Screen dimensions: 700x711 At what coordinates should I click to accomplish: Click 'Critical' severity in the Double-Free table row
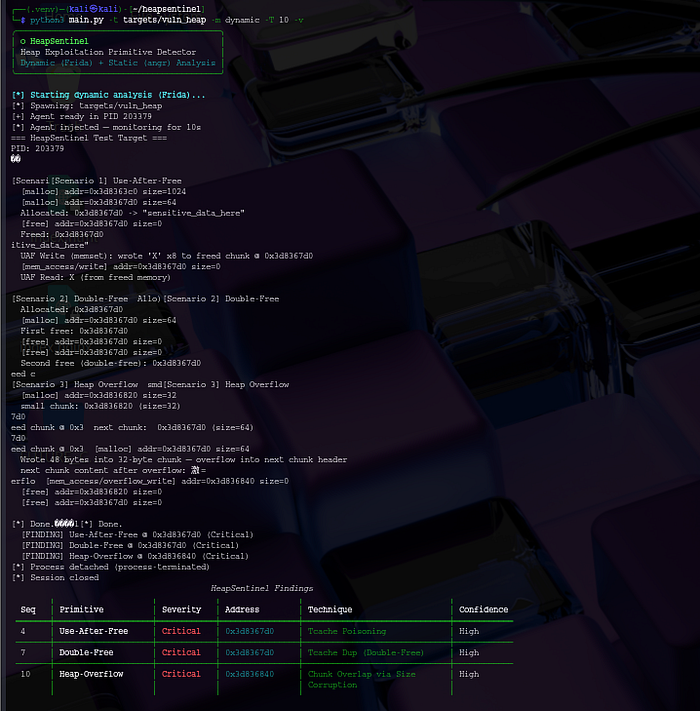(x=181, y=653)
